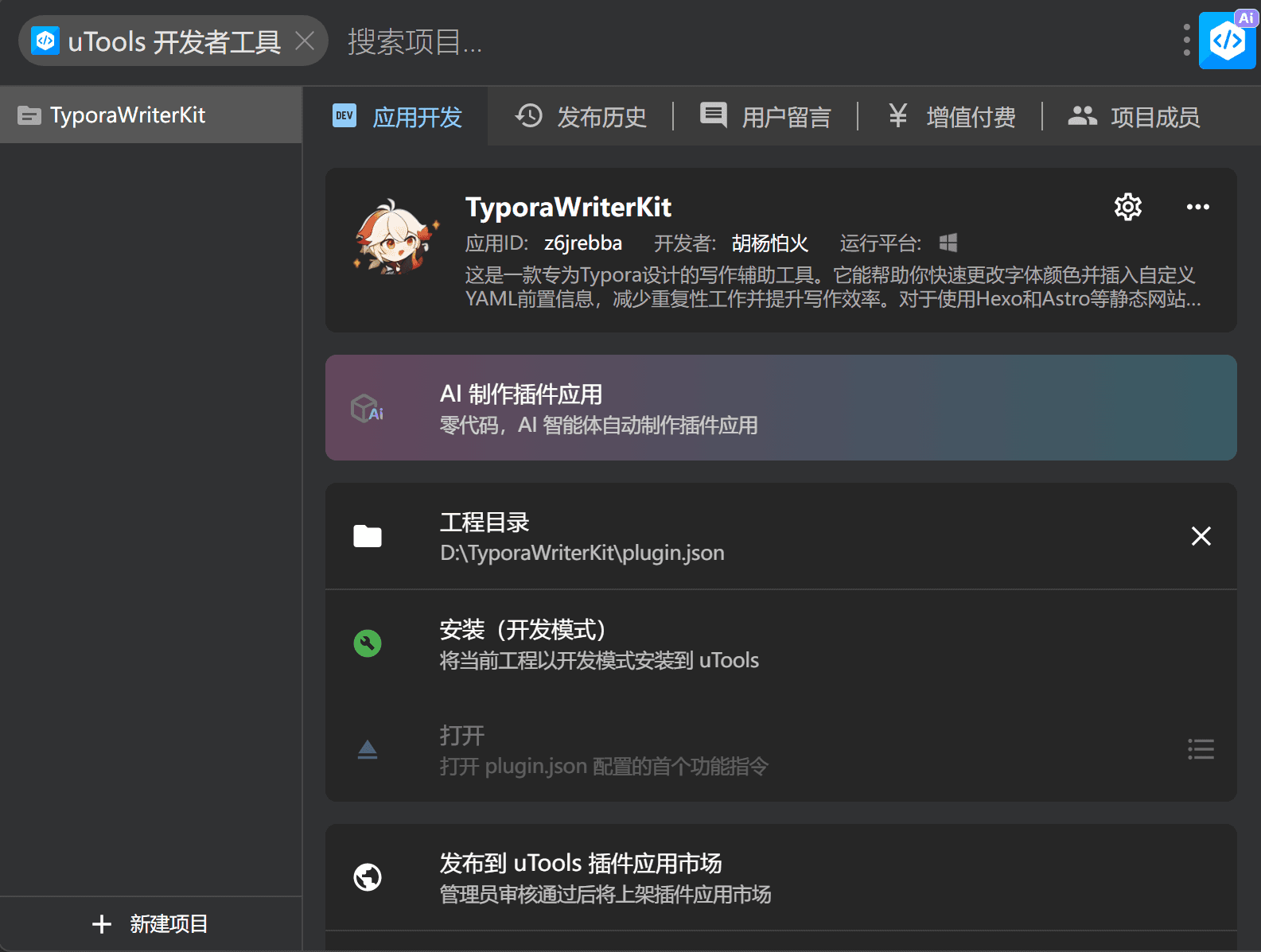Open the 用户留言 tab

765,117
